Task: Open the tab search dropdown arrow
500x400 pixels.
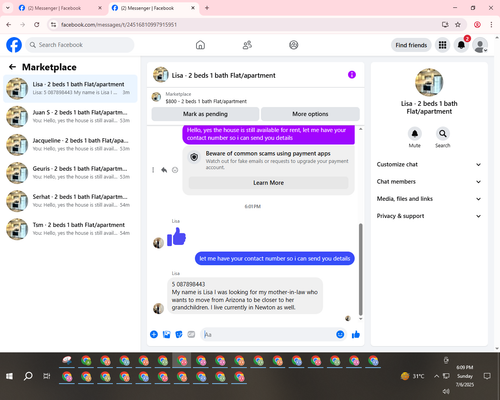Action: click(x=7, y=8)
